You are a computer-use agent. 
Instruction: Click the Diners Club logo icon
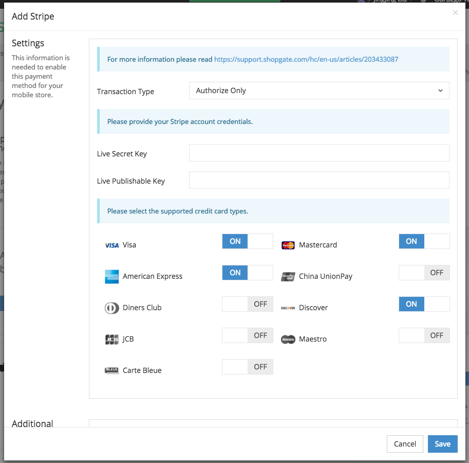click(112, 308)
